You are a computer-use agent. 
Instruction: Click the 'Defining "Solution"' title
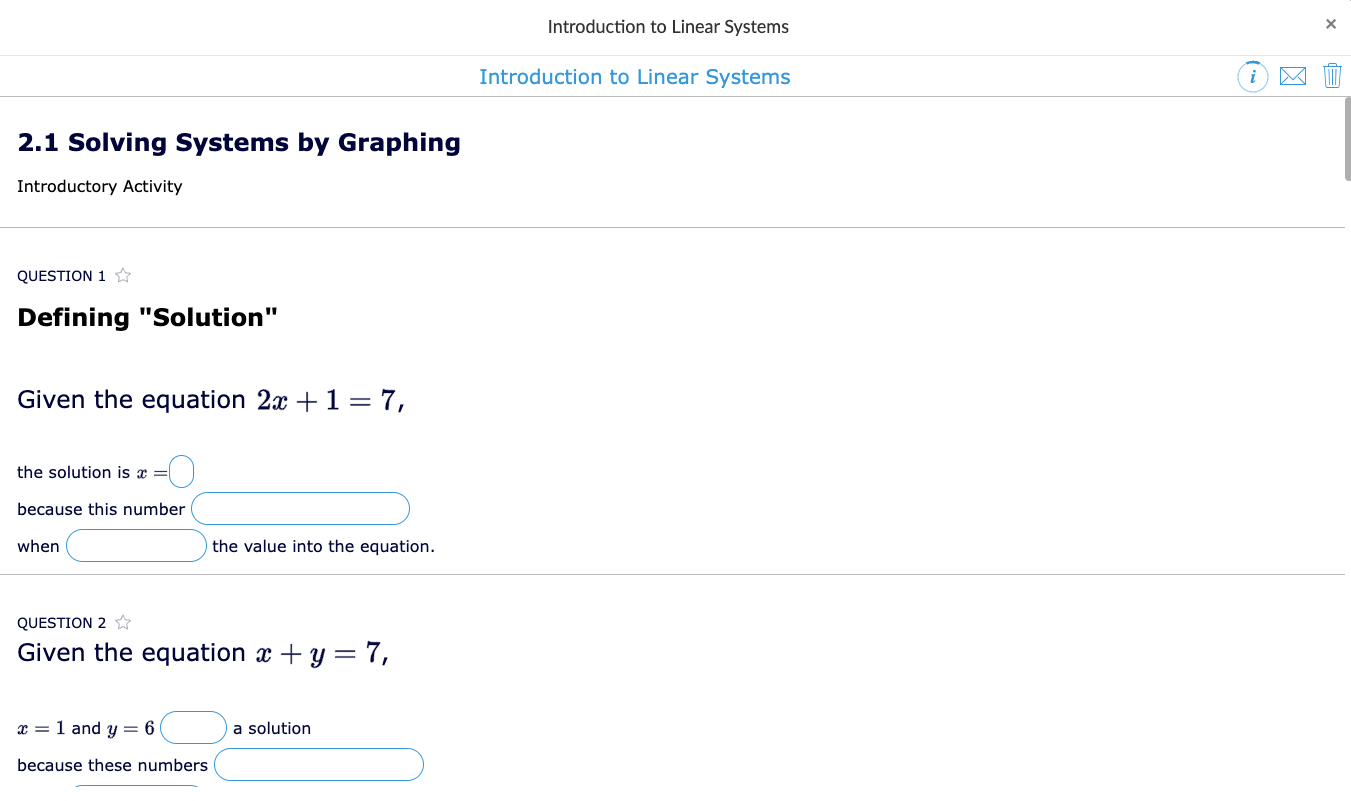pyautogui.click(x=148, y=317)
